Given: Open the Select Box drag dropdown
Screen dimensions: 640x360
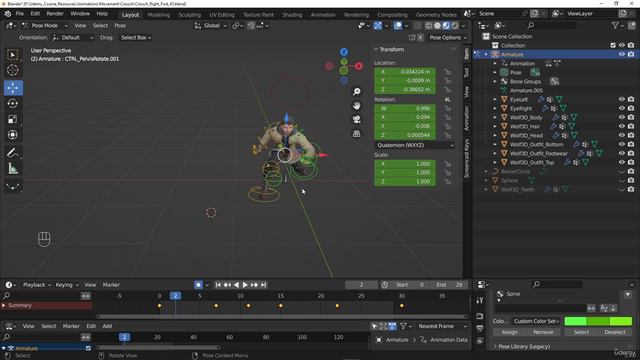Looking at the screenshot, I should 136,38.
